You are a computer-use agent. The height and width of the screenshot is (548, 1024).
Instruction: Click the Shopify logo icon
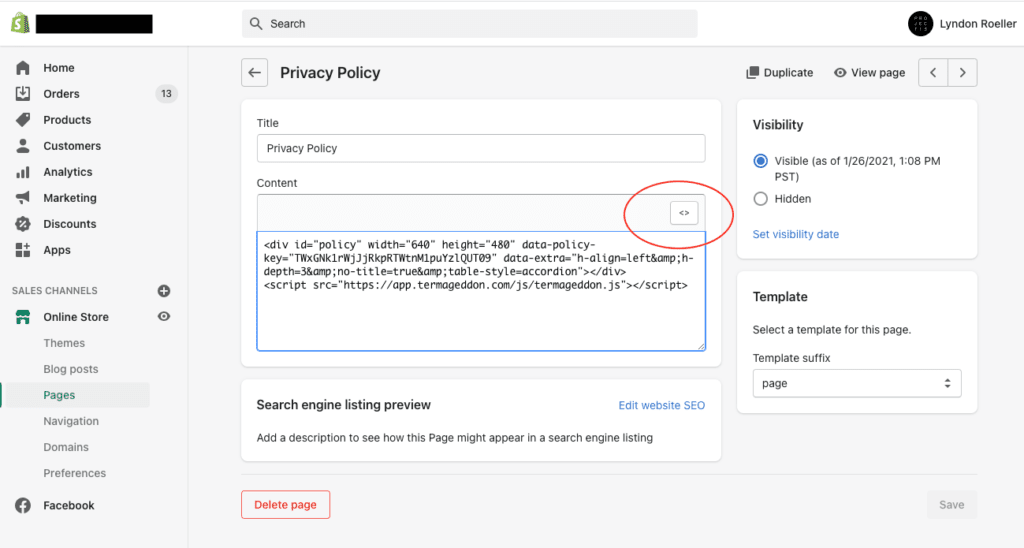point(20,24)
